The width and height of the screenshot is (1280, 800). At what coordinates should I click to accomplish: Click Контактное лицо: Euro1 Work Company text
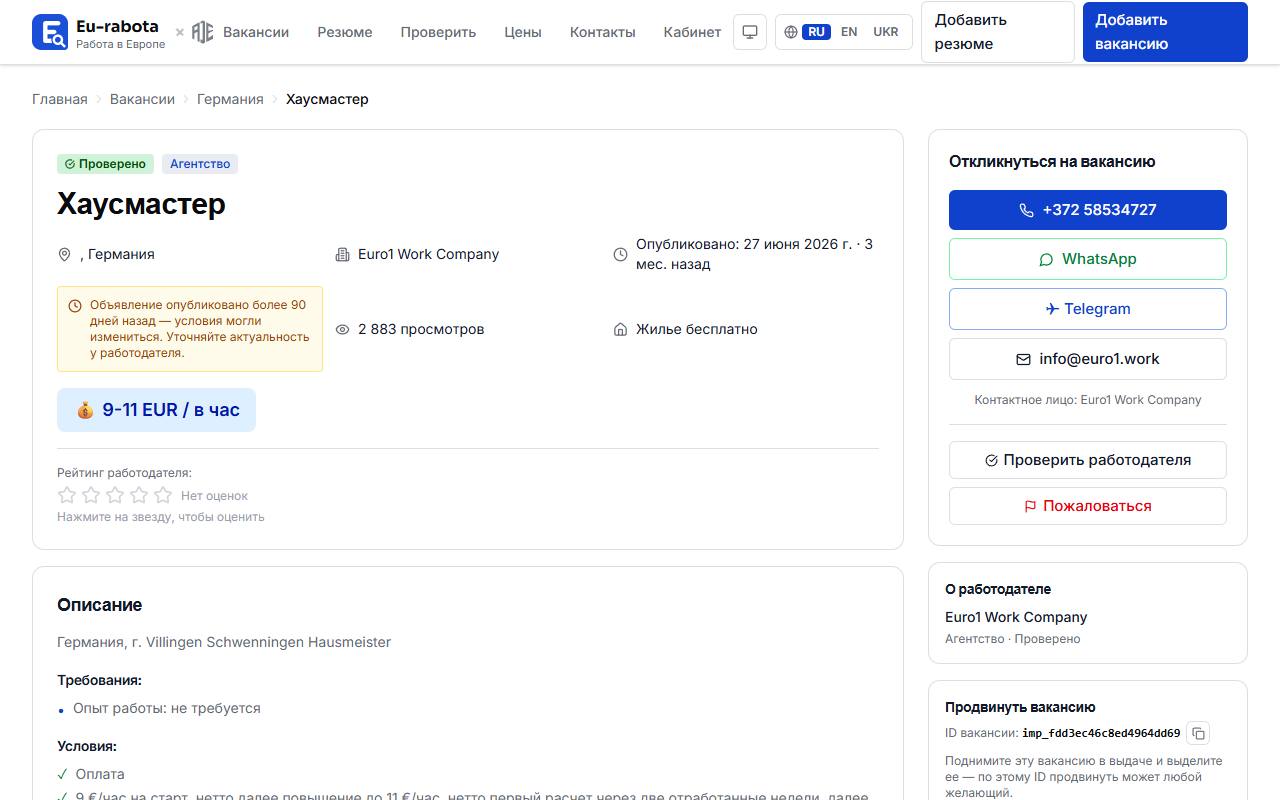coord(1088,400)
